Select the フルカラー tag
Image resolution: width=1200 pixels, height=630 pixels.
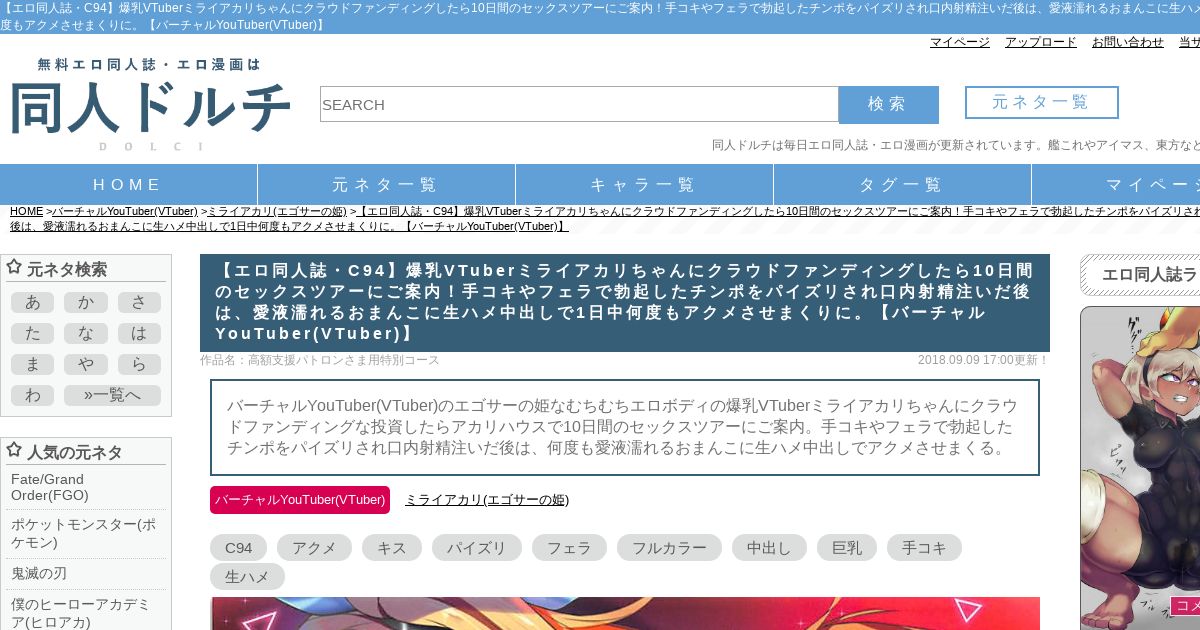(x=669, y=547)
